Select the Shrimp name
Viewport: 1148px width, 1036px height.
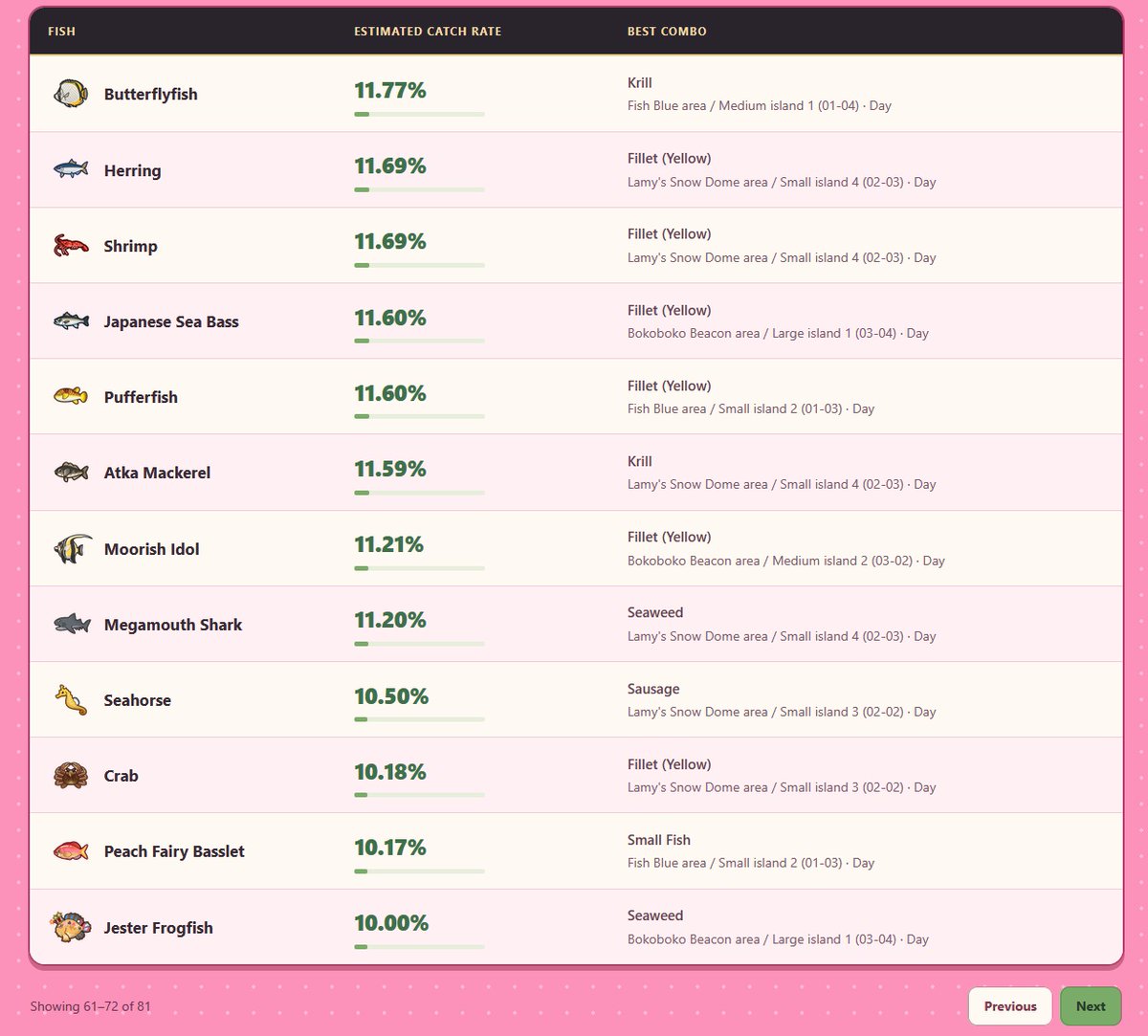(130, 246)
